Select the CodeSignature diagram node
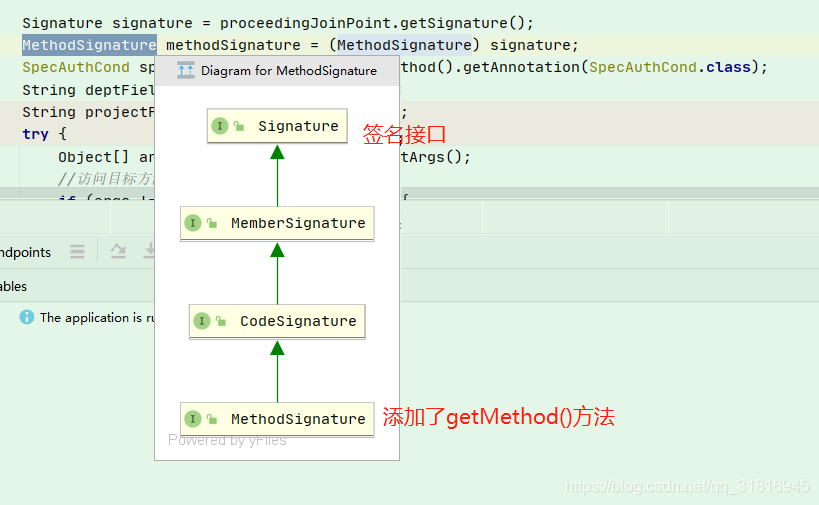The width and height of the screenshot is (819, 505). click(277, 321)
